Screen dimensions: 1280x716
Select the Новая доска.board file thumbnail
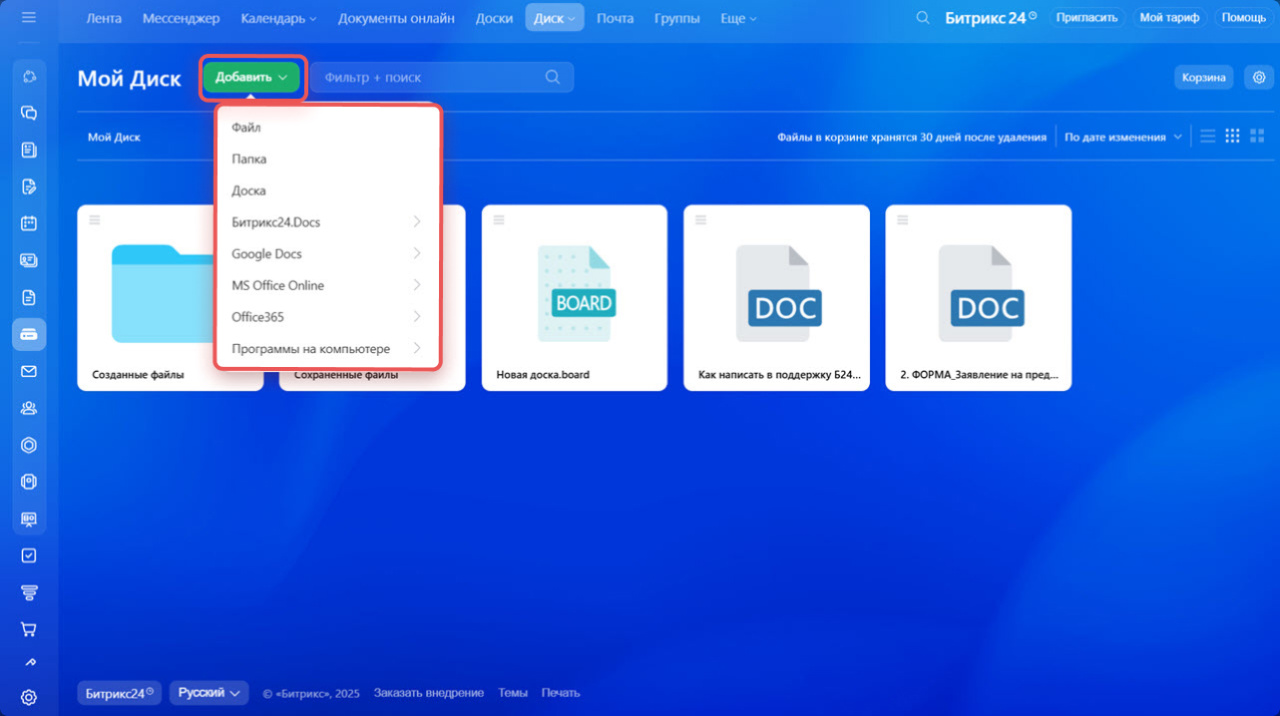575,295
